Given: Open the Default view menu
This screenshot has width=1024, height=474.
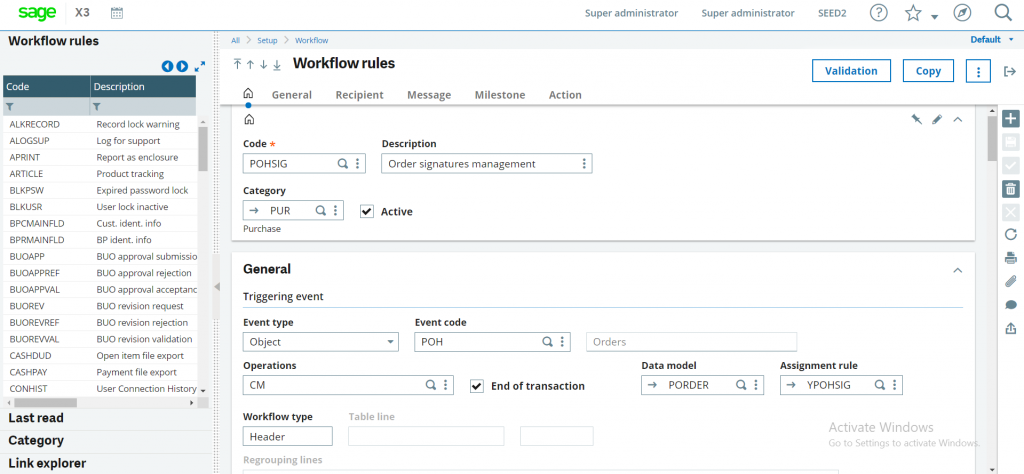Looking at the screenshot, I should coord(992,40).
